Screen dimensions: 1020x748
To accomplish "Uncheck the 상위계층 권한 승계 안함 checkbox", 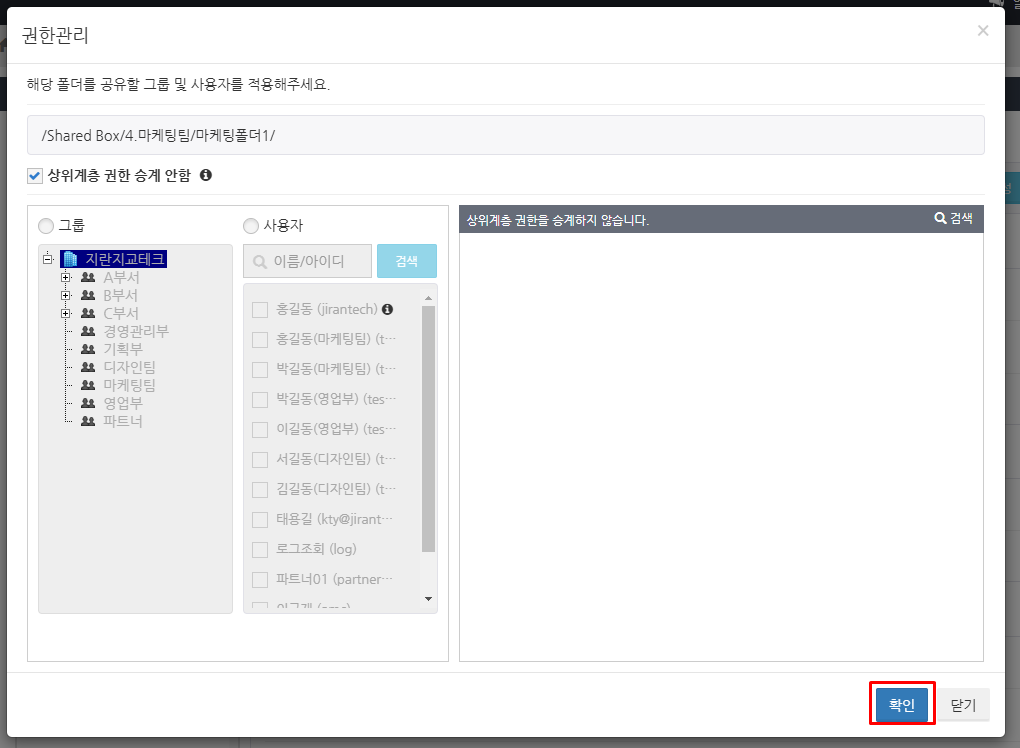I will click(x=35, y=176).
